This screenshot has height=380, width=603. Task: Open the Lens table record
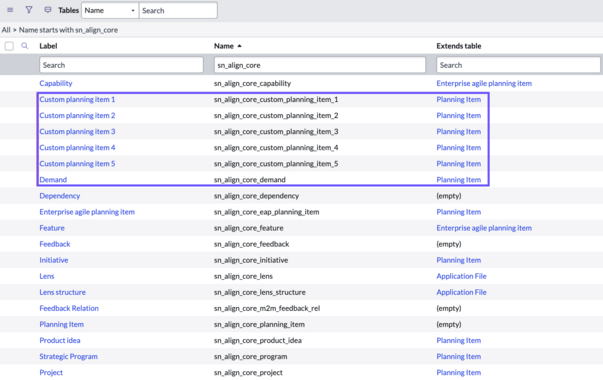tap(47, 276)
